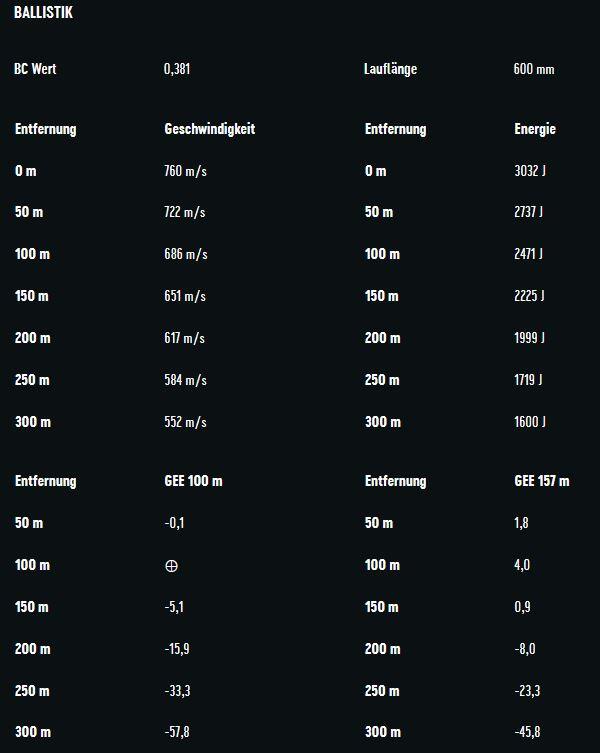
Task: Click the 686 m/s velocity value
Action: (185, 254)
